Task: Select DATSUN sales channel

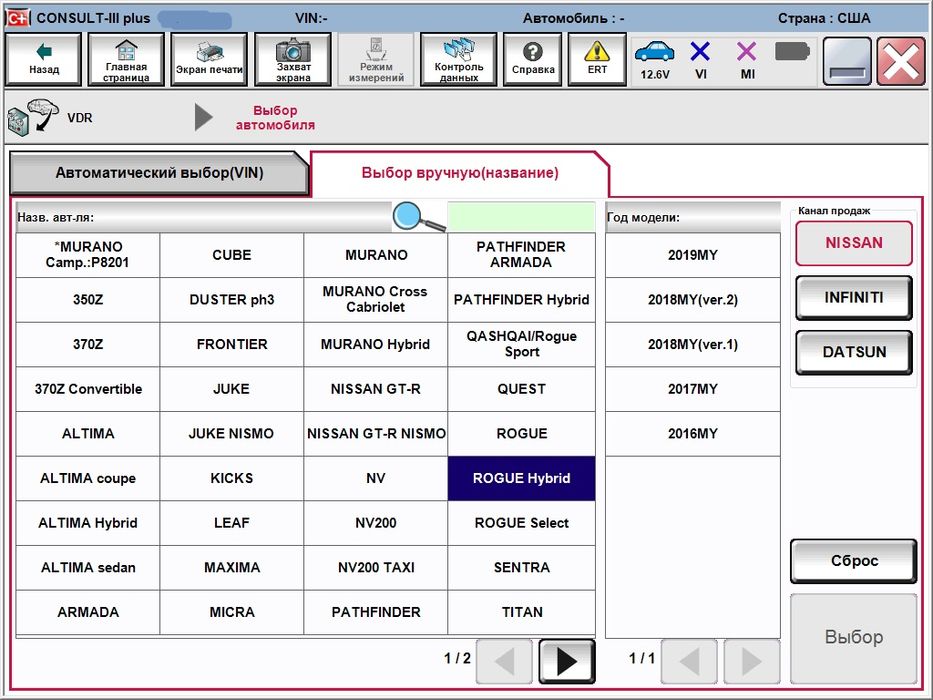Action: (x=854, y=352)
